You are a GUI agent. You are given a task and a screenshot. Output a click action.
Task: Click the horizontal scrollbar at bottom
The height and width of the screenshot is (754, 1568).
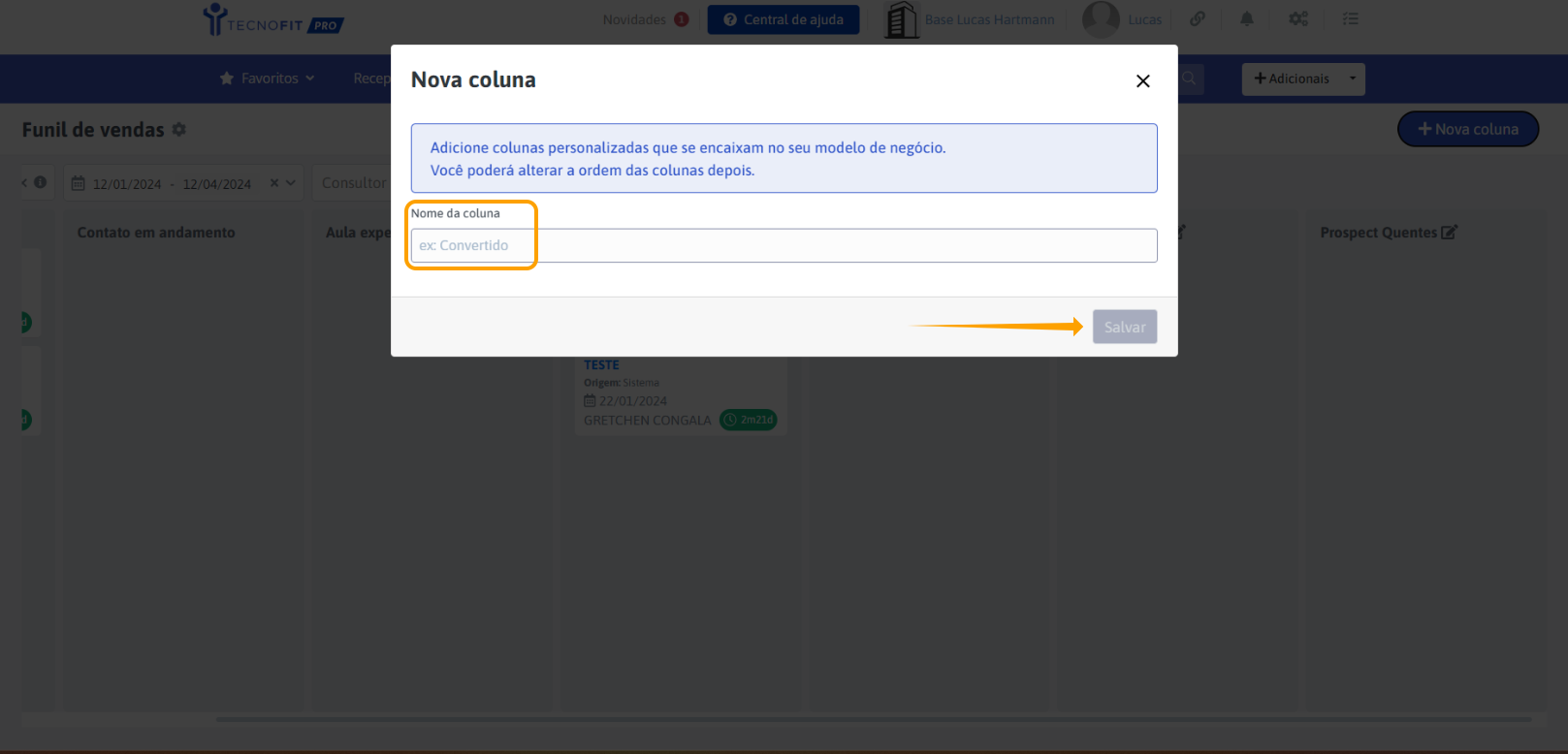[x=873, y=720]
